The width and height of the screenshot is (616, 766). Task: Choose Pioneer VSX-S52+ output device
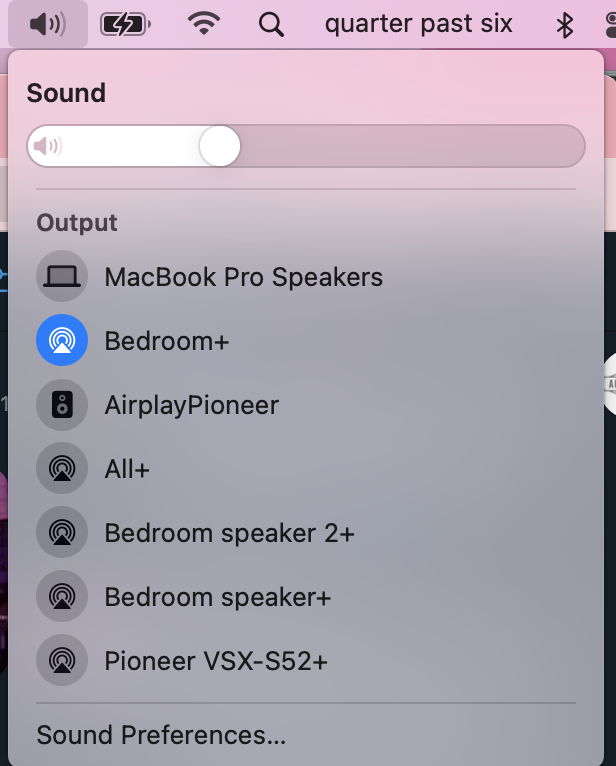click(x=306, y=660)
